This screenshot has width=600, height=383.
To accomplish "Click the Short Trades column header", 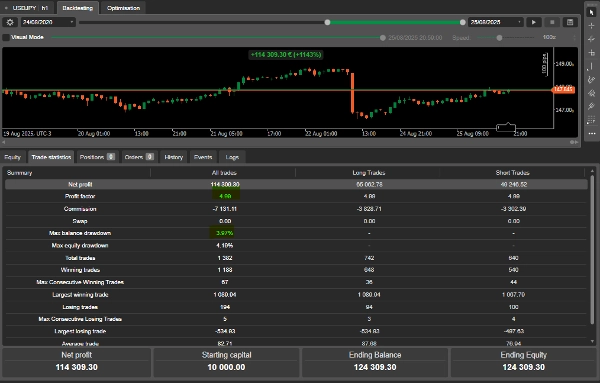I will click(x=512, y=173).
